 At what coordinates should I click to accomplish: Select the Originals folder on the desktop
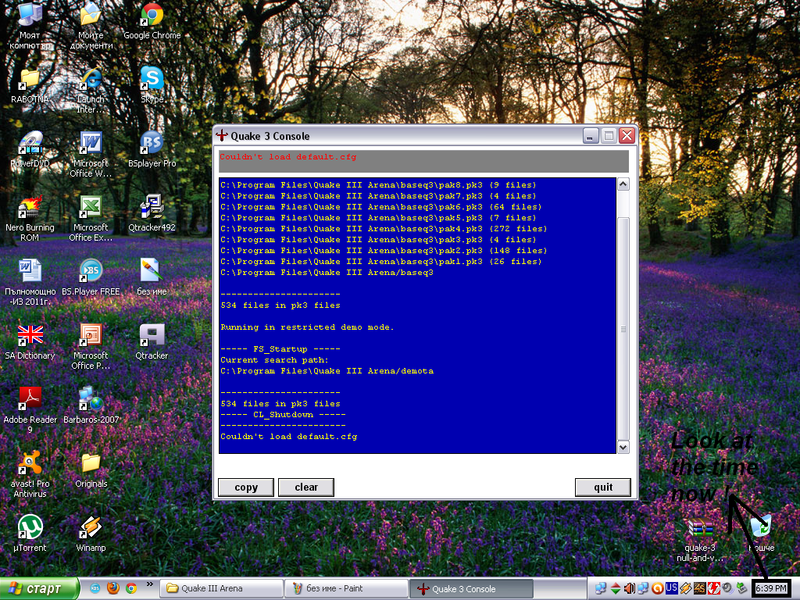pyautogui.click(x=91, y=470)
